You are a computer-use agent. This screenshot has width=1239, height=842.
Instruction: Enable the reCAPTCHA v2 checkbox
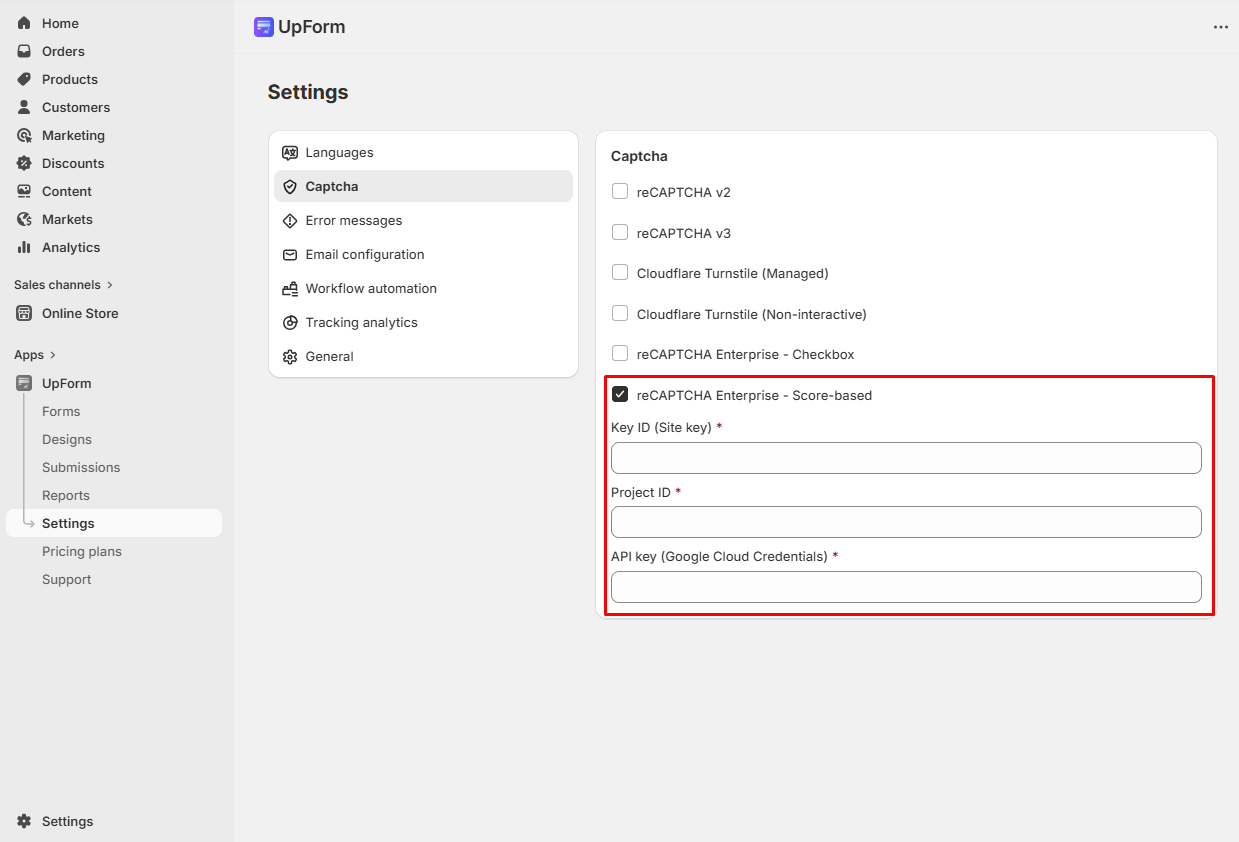coord(620,191)
